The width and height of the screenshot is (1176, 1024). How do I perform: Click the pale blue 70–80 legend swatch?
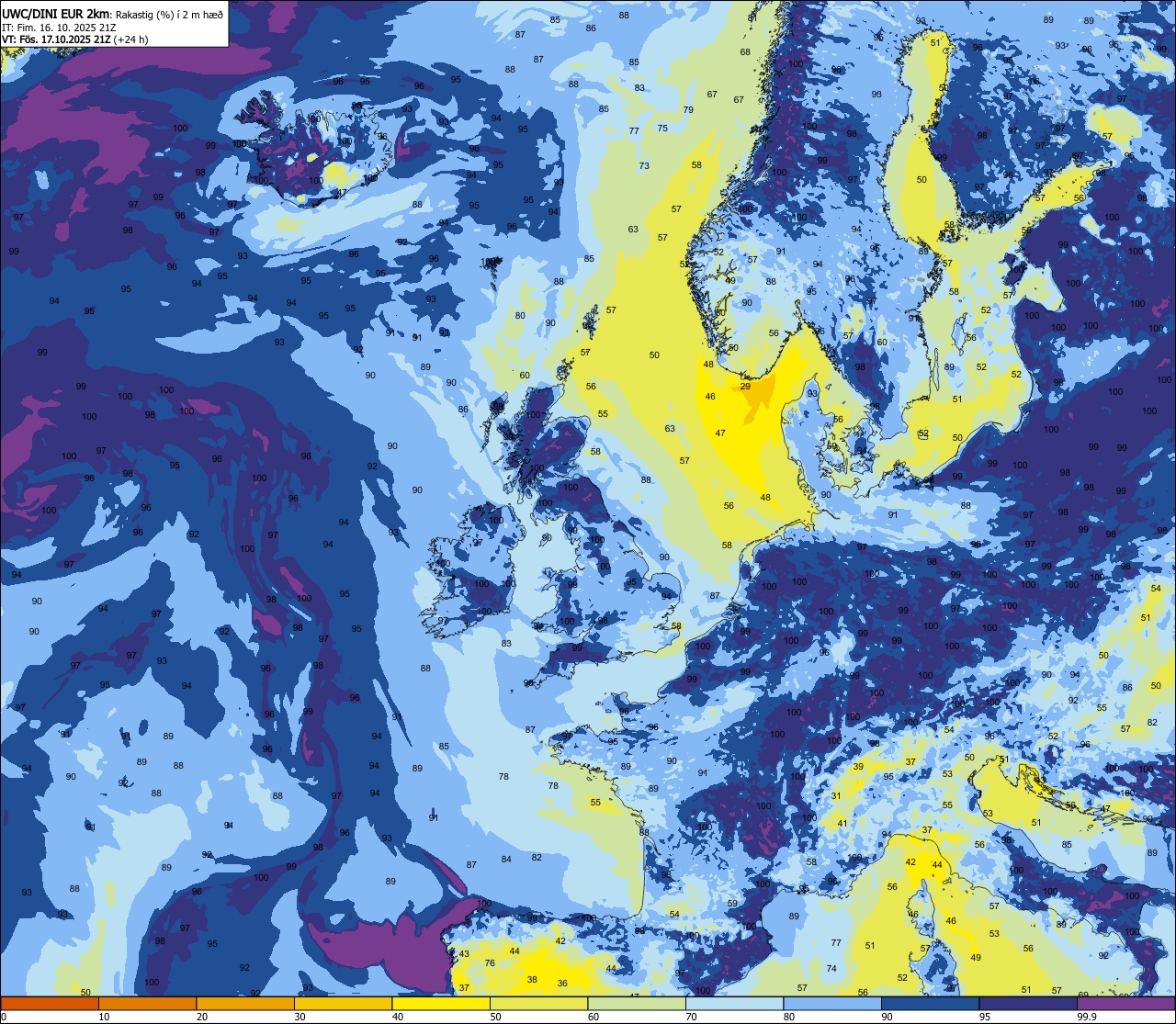point(734,1003)
